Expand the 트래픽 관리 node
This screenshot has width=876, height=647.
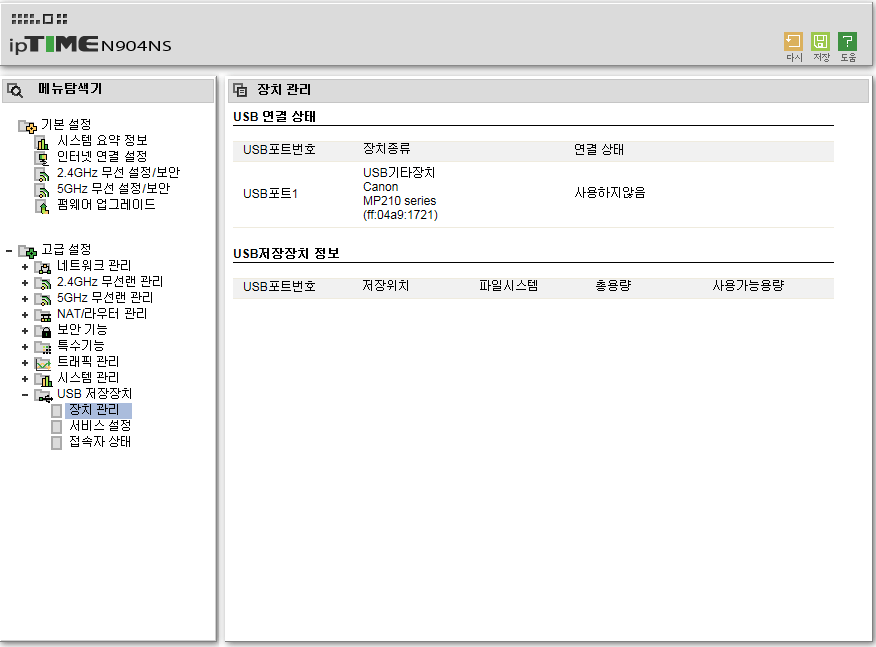coord(25,363)
